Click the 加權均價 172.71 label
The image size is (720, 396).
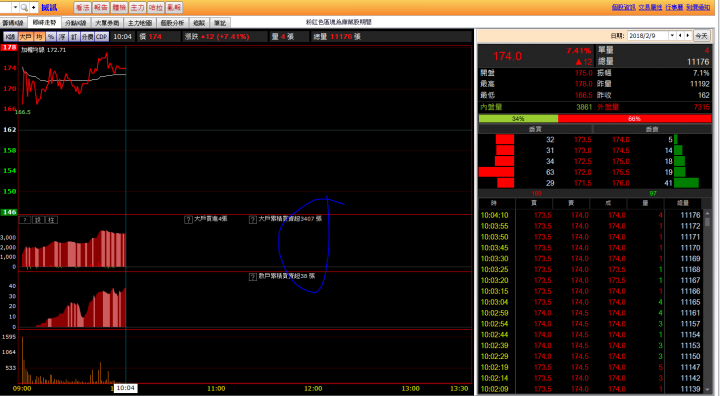44,50
